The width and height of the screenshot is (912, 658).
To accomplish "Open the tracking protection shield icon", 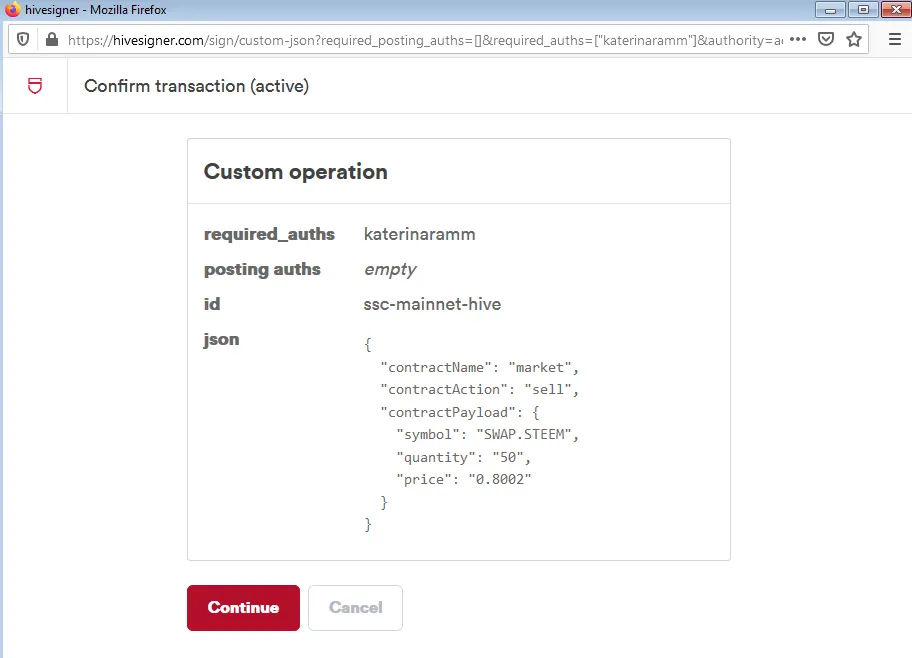I will 23,40.
